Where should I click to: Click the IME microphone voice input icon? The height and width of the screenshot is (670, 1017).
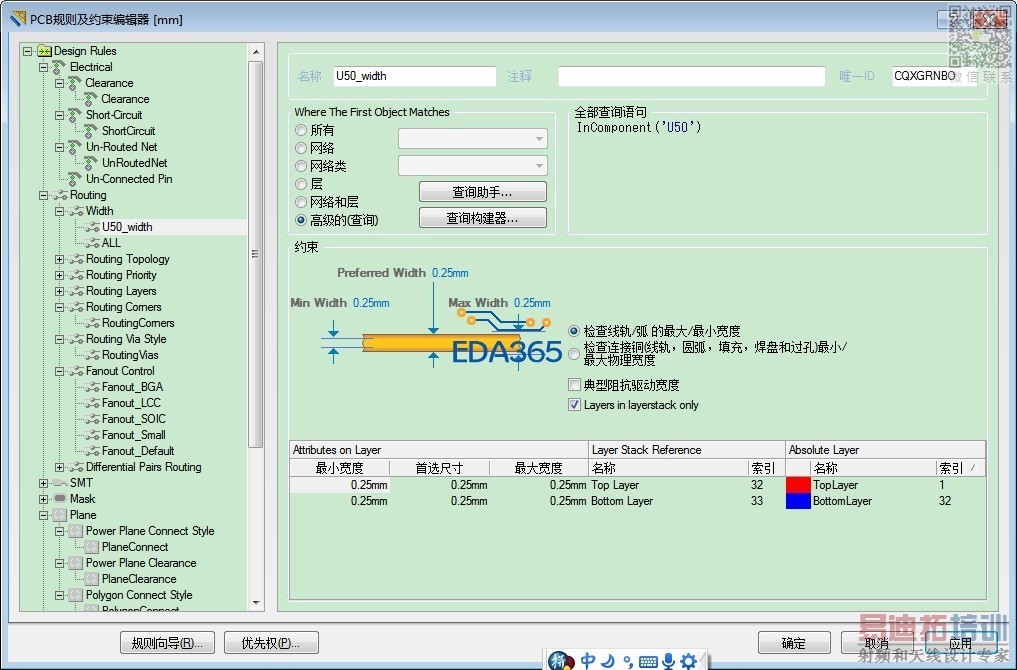click(x=668, y=661)
